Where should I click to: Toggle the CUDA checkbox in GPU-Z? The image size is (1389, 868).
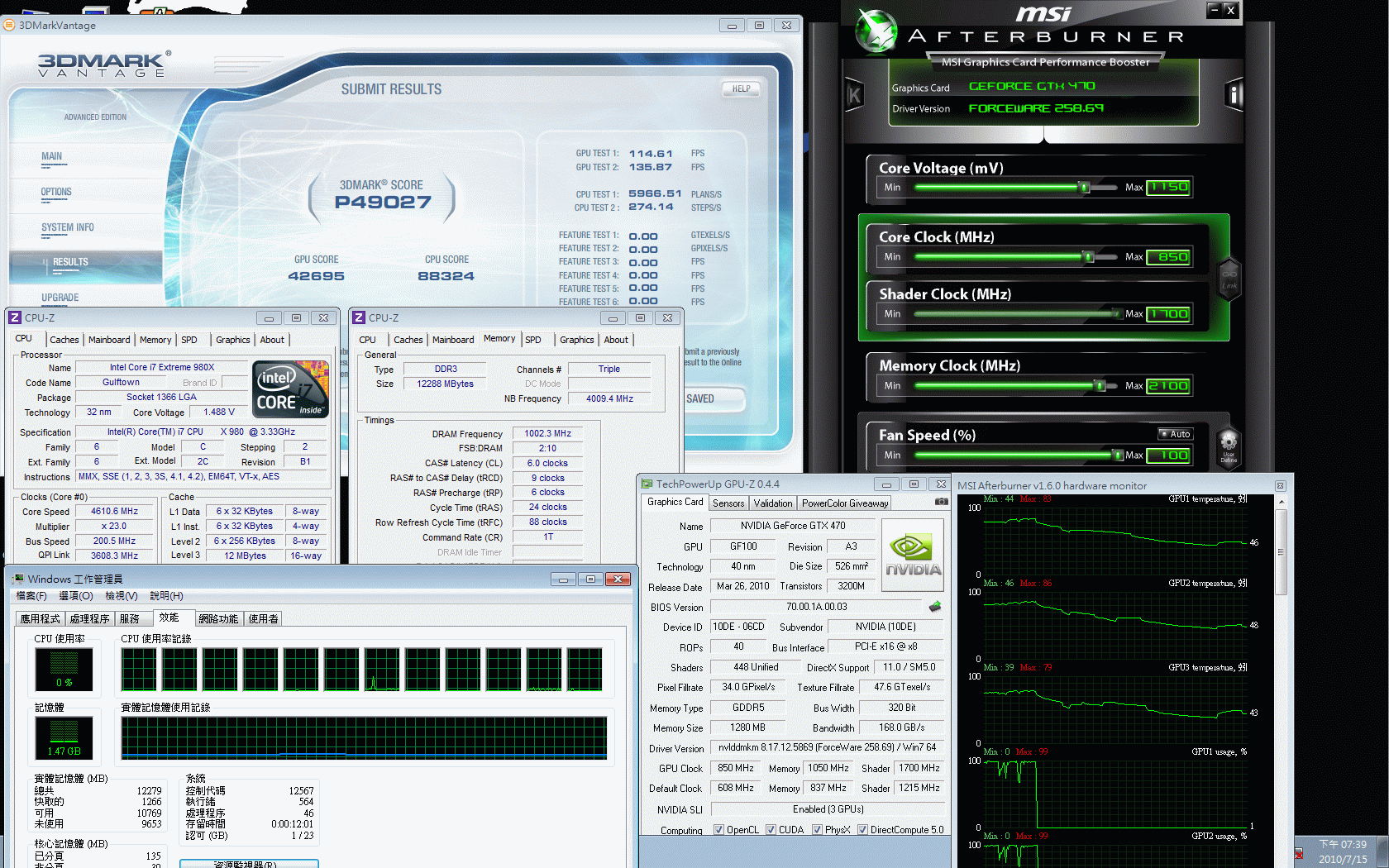point(771,830)
